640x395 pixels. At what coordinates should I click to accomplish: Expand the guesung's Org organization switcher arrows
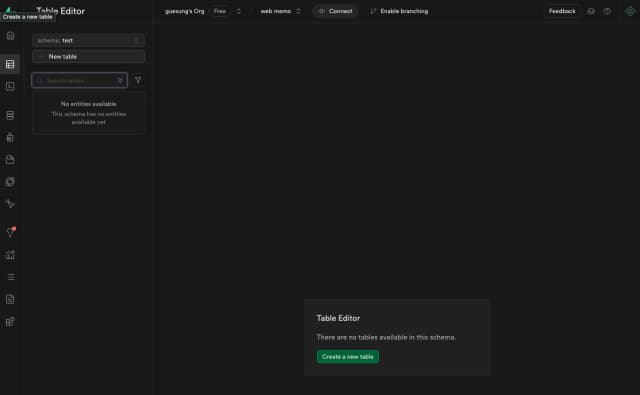(239, 11)
